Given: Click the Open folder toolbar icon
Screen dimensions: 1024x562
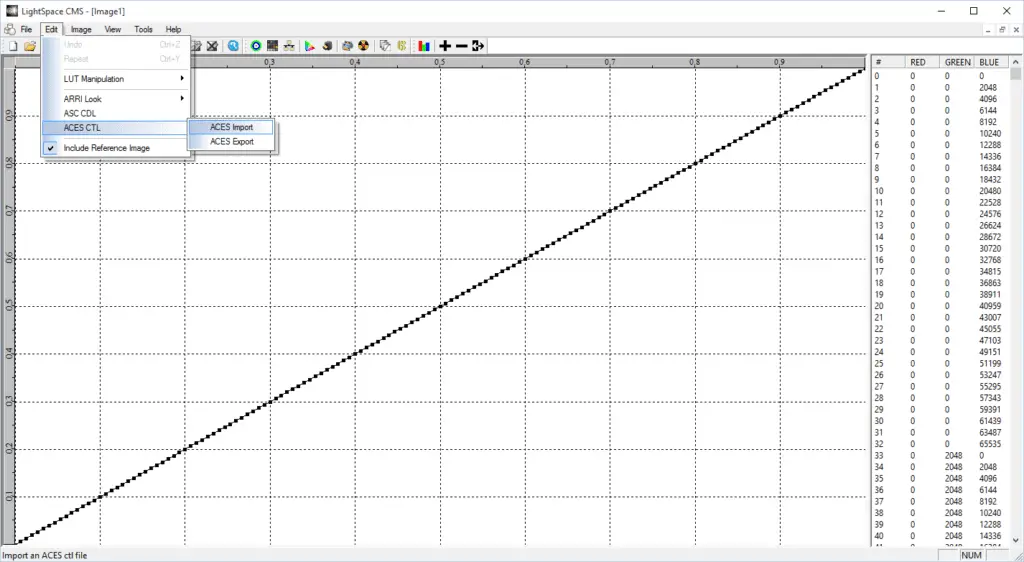Looking at the screenshot, I should [30, 46].
